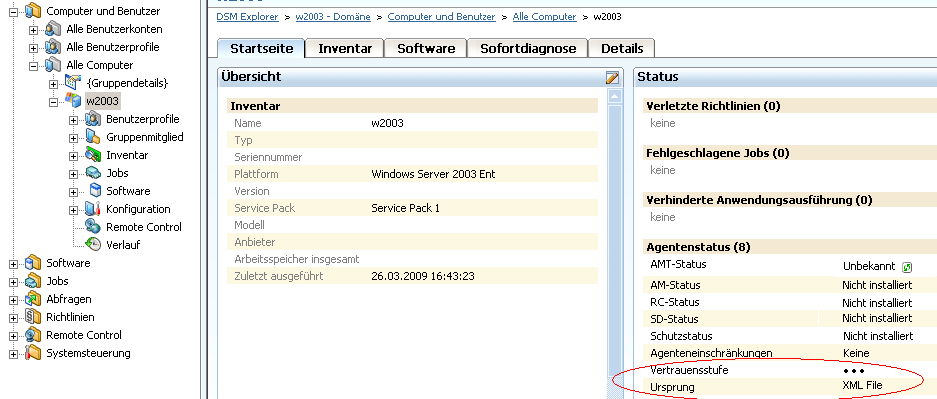Click the top-level Software folder icon

click(x=33, y=263)
